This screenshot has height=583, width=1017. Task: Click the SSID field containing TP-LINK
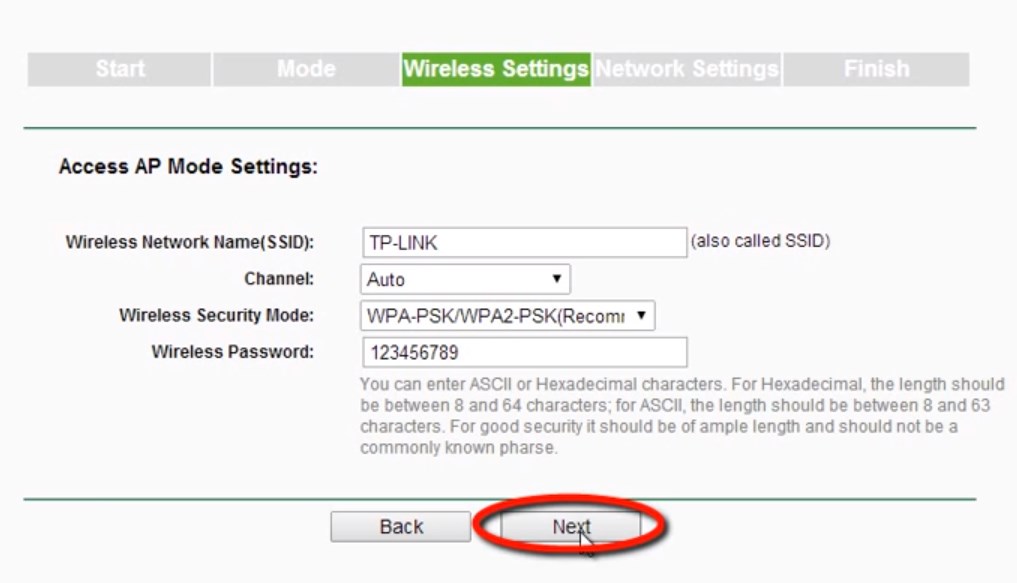tap(523, 243)
